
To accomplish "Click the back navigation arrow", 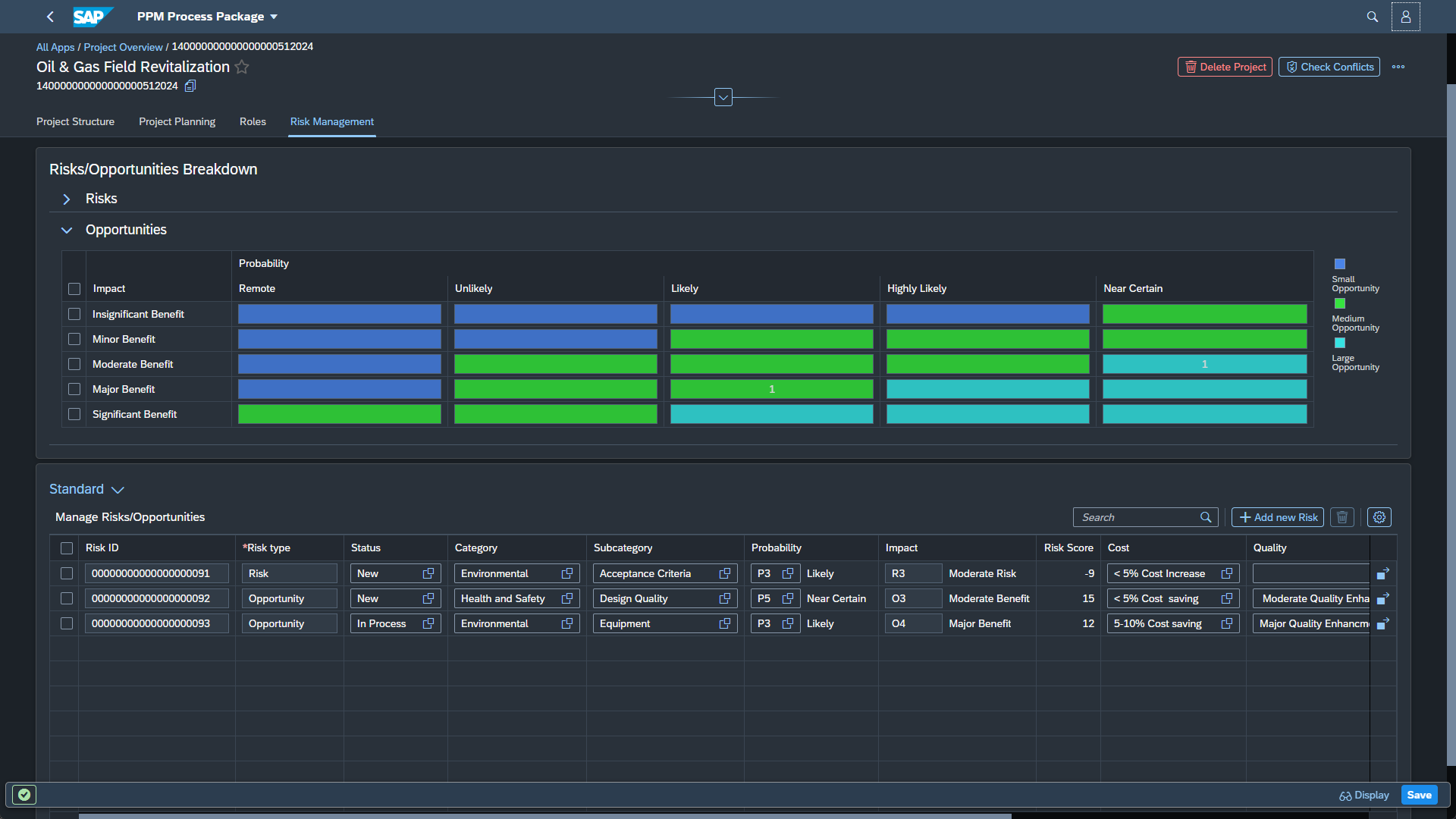I will (50, 17).
